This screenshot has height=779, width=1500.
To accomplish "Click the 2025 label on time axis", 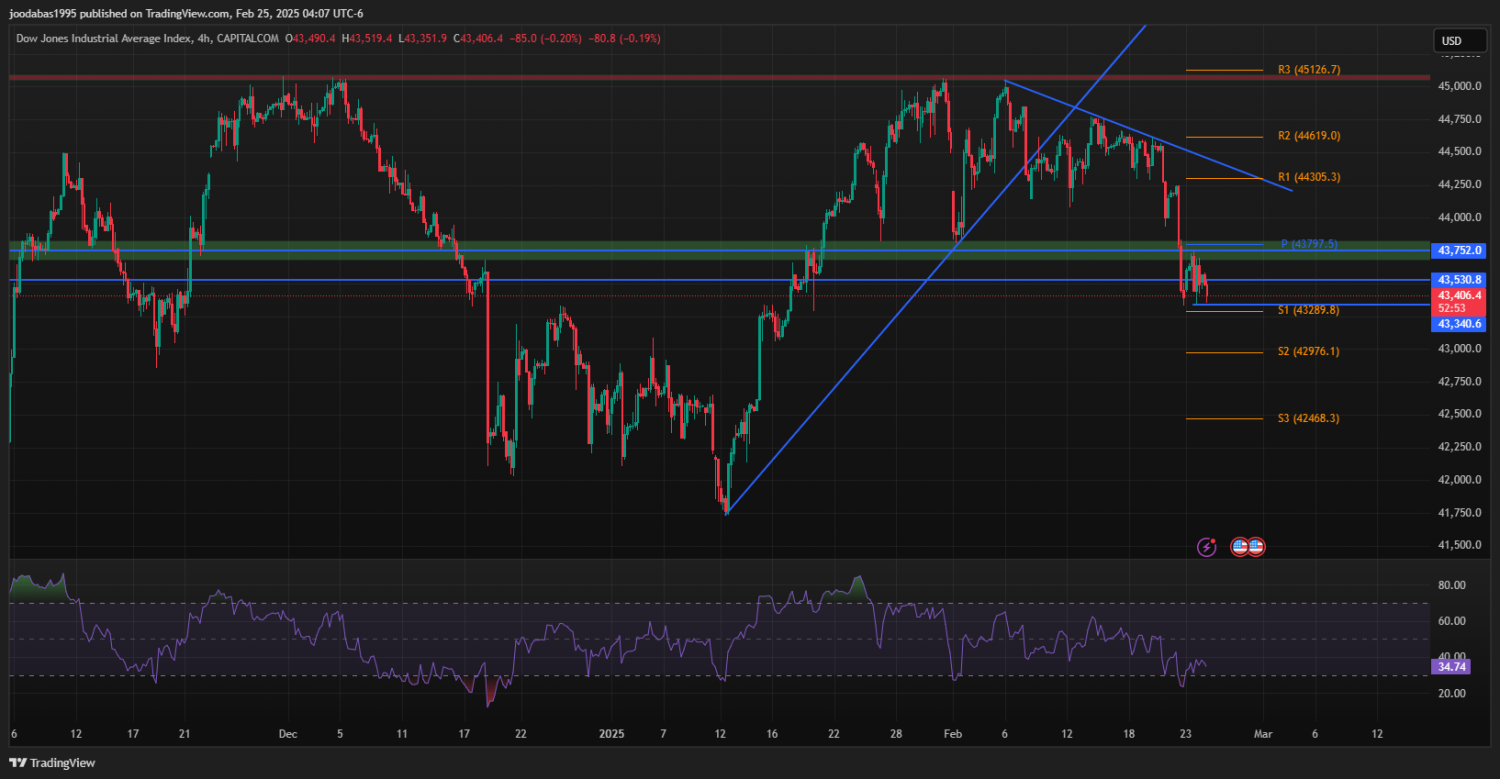I will click(x=611, y=733).
